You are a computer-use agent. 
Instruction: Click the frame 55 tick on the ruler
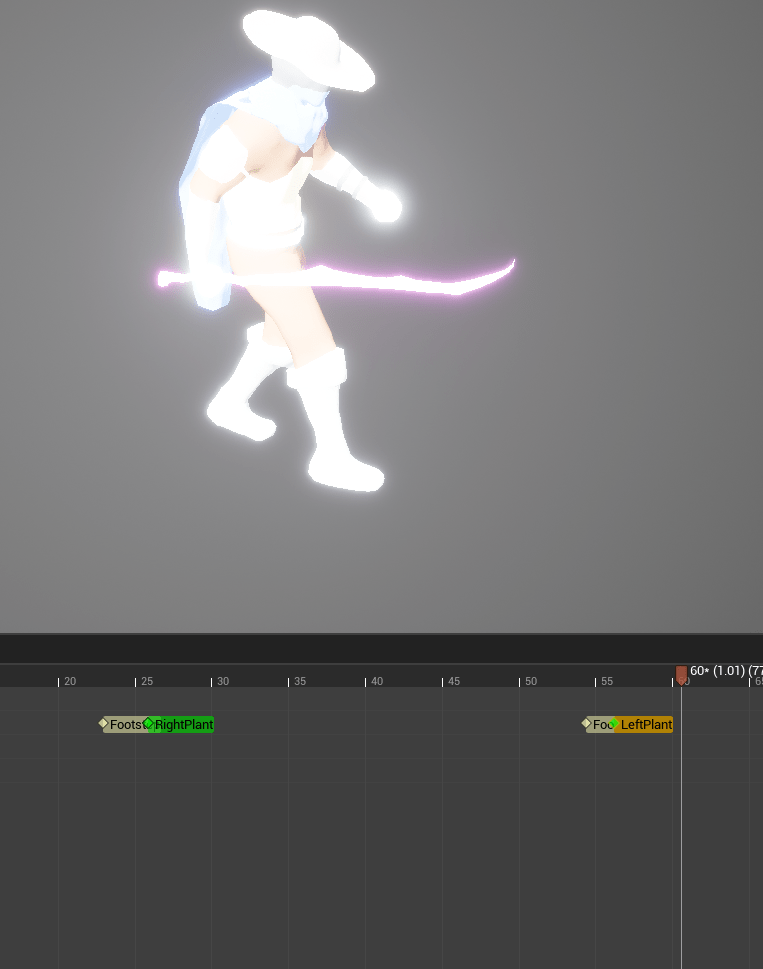[x=596, y=682]
